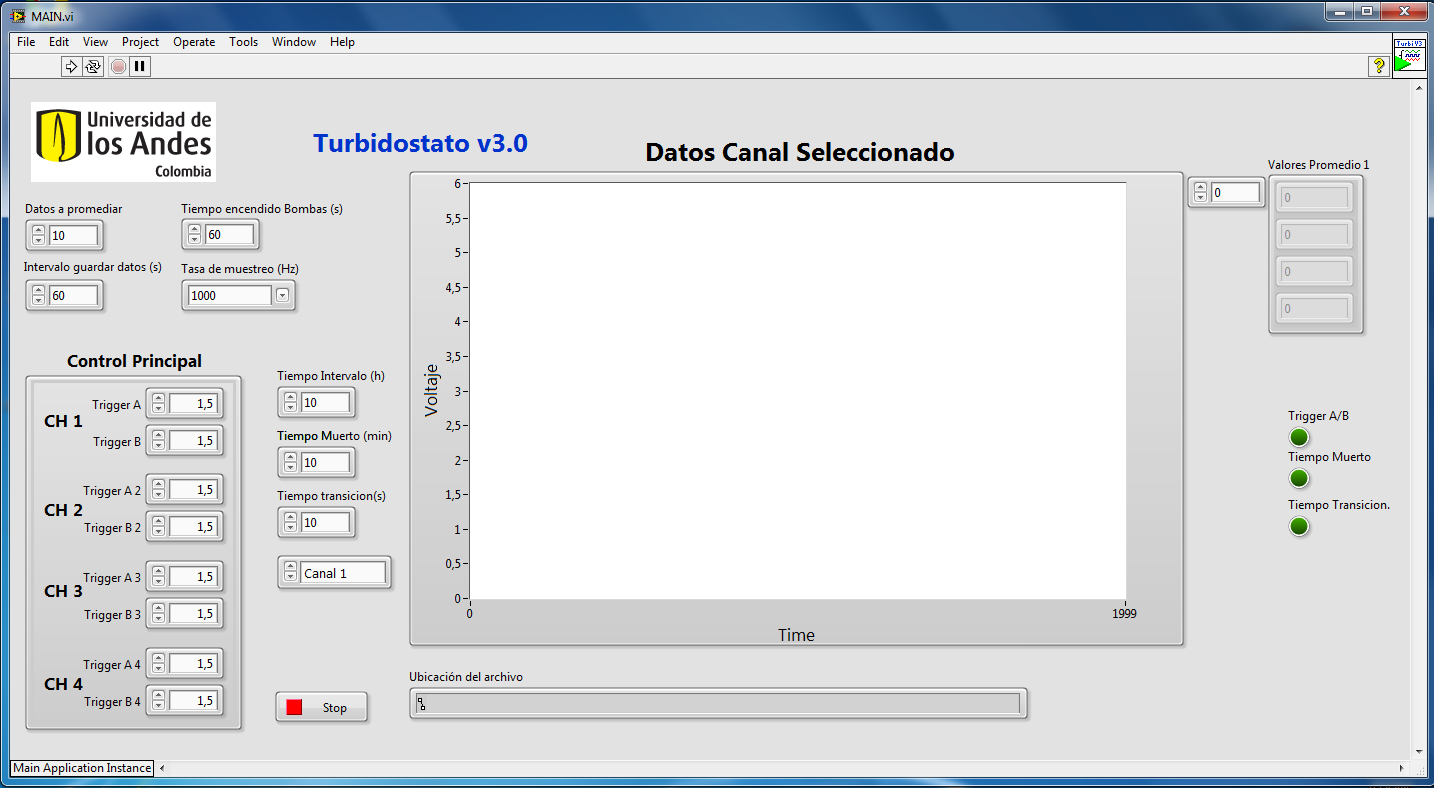The width and height of the screenshot is (1434, 788).
Task: Click the Pause toolbar icon
Action: (x=140, y=67)
